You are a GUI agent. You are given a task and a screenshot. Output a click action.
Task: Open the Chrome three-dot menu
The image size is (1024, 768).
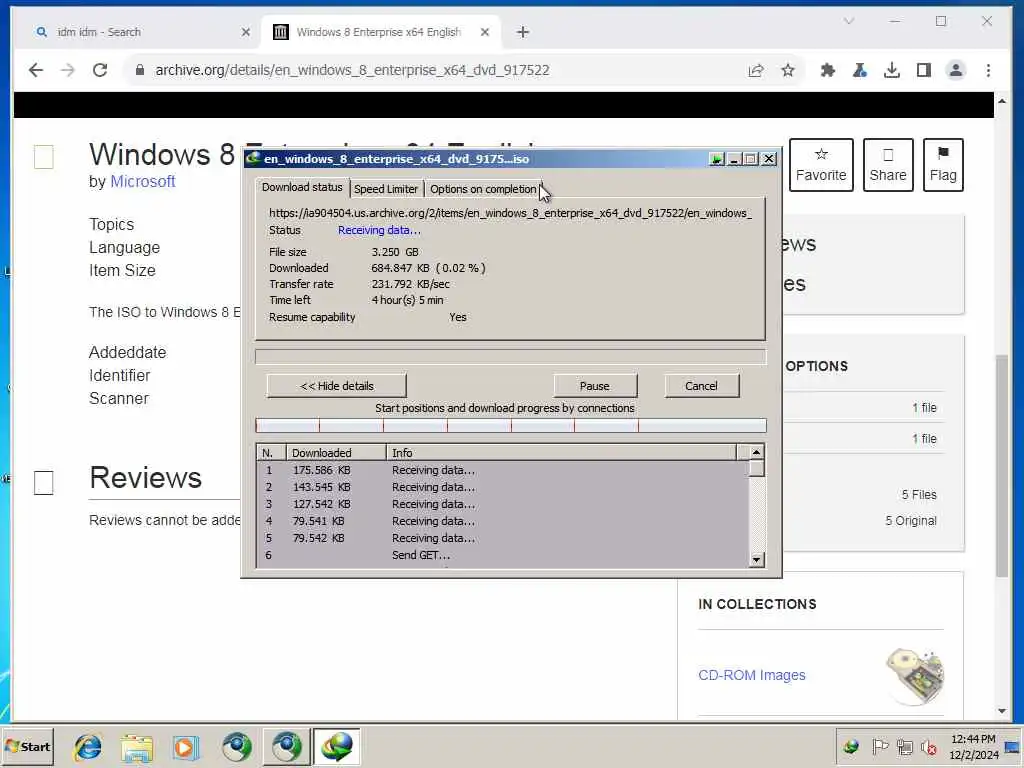coord(988,70)
